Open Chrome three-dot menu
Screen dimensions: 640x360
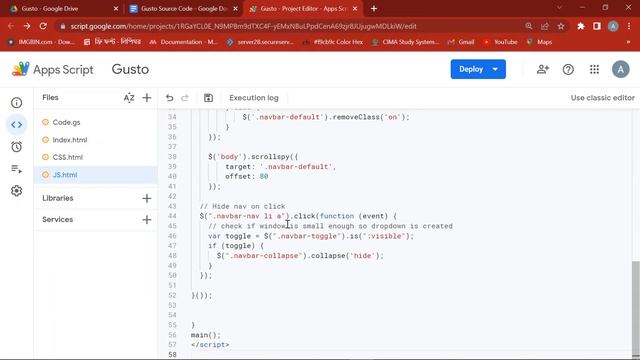[629, 26]
